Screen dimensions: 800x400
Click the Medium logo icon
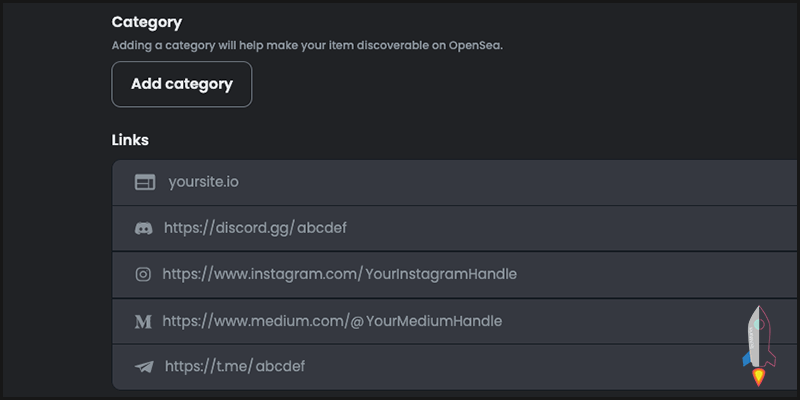143,321
